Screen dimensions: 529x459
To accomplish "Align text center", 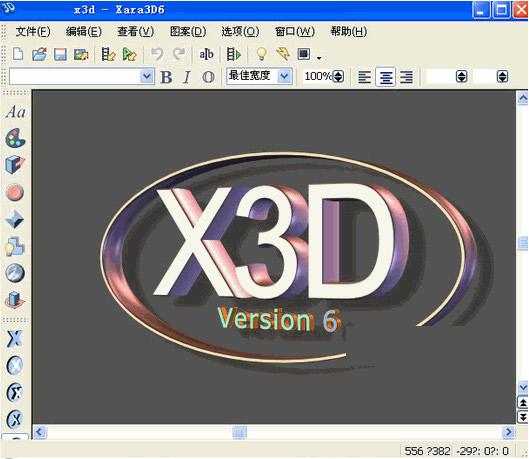I will (x=386, y=77).
